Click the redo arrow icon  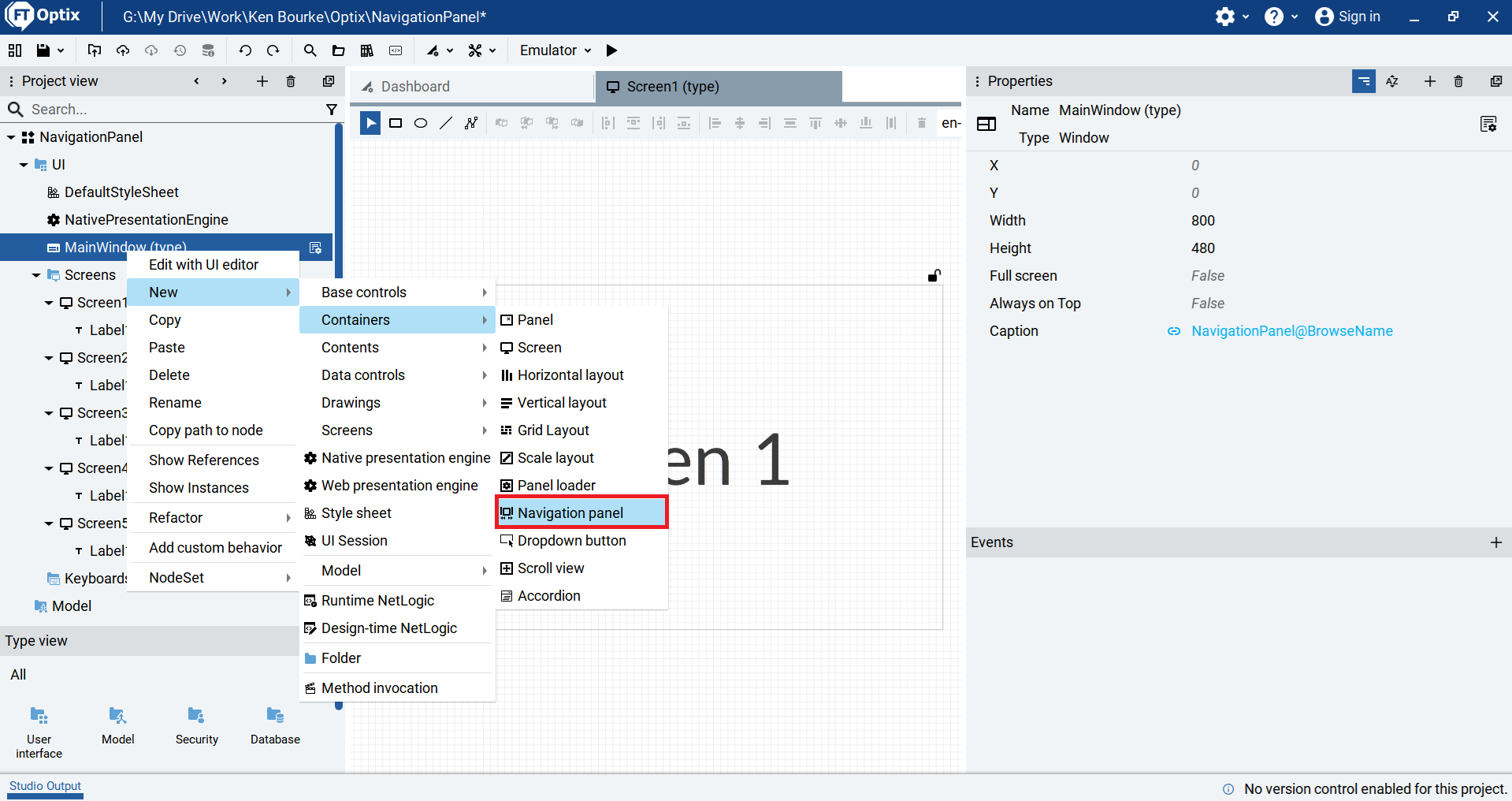tap(273, 50)
